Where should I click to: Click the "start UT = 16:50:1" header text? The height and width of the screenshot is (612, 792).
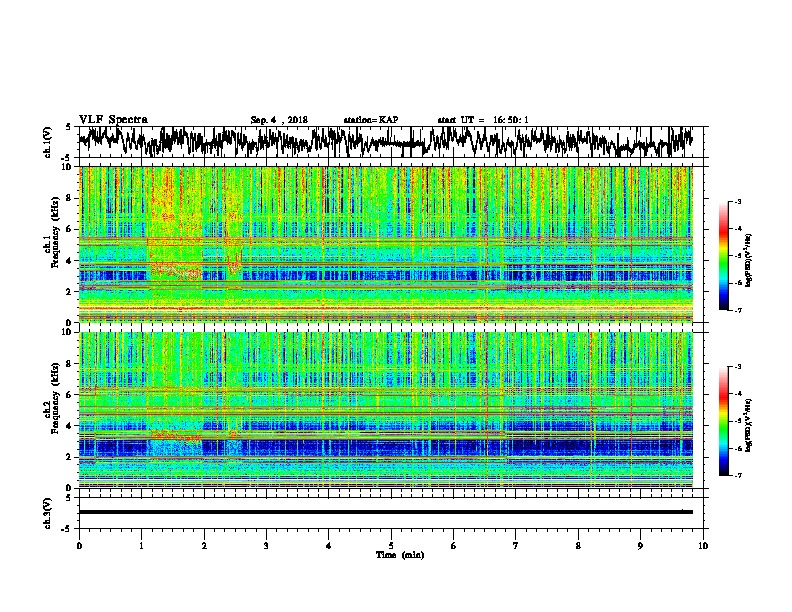pyautogui.click(x=483, y=120)
